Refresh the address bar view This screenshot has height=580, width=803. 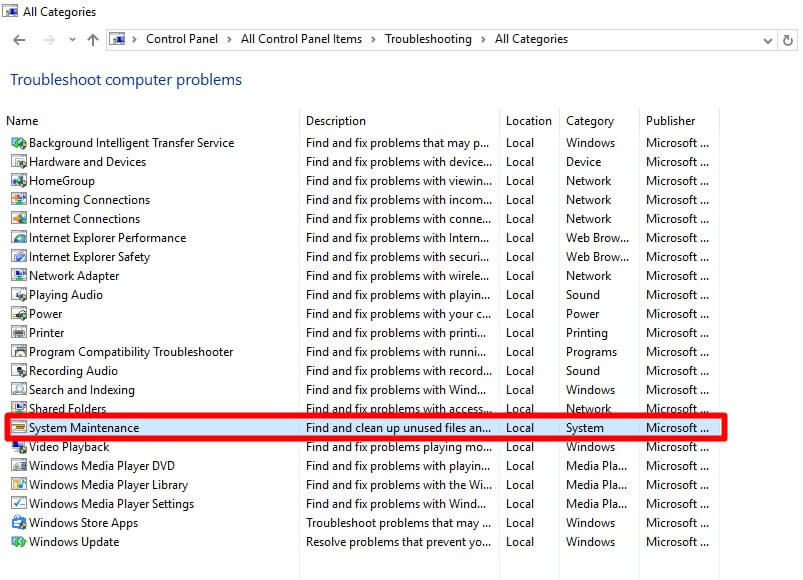click(789, 40)
